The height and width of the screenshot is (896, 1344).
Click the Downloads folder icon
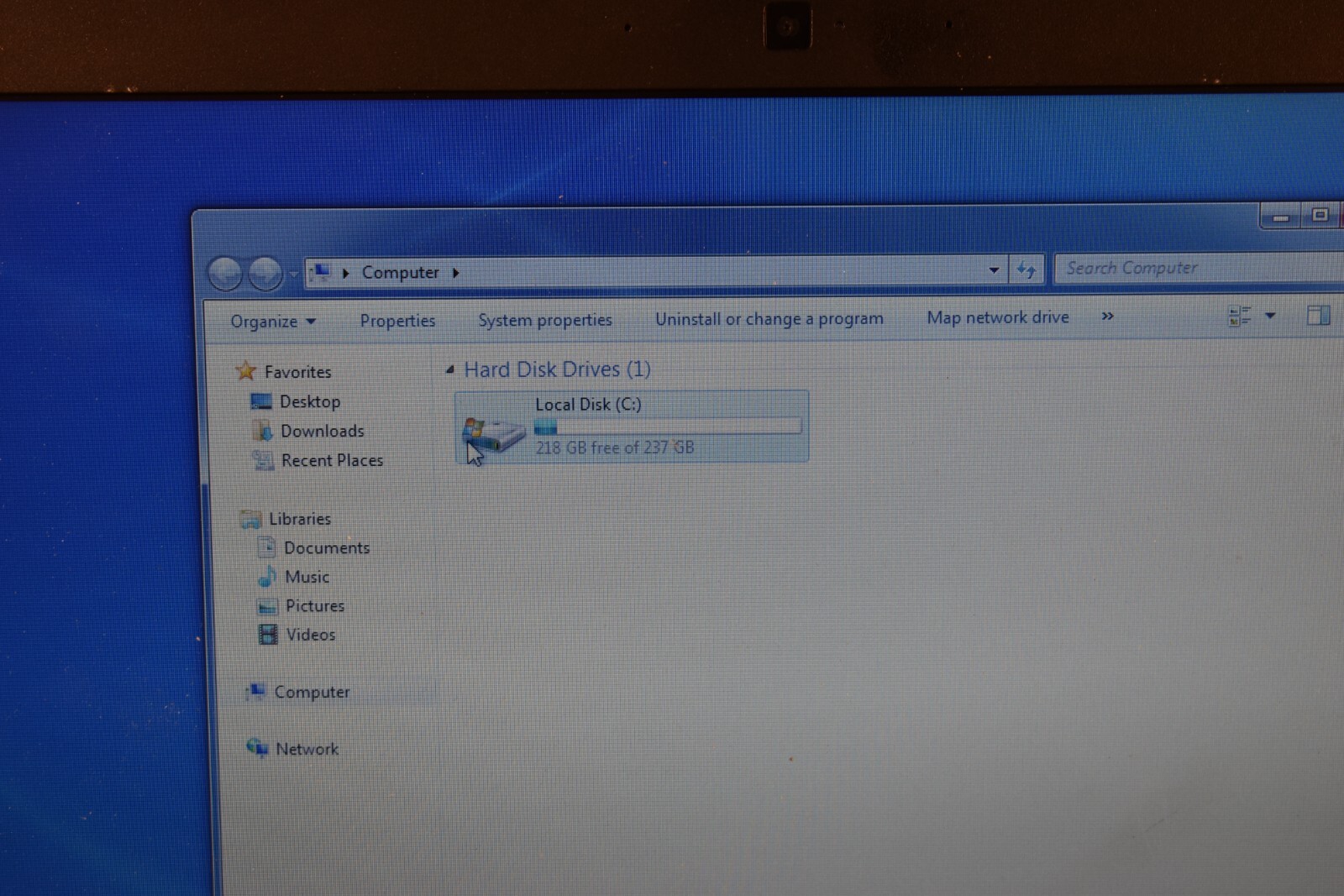pos(263,431)
